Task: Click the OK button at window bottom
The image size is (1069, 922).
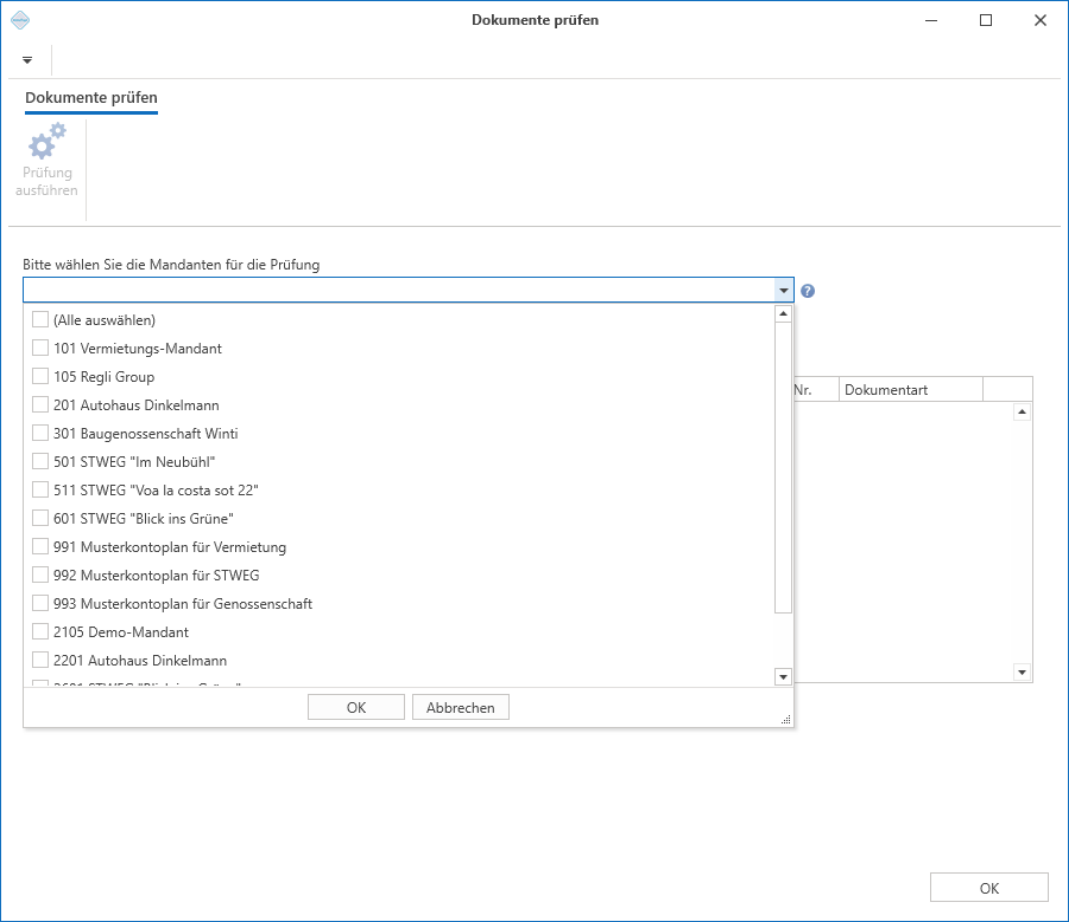Action: (x=989, y=888)
